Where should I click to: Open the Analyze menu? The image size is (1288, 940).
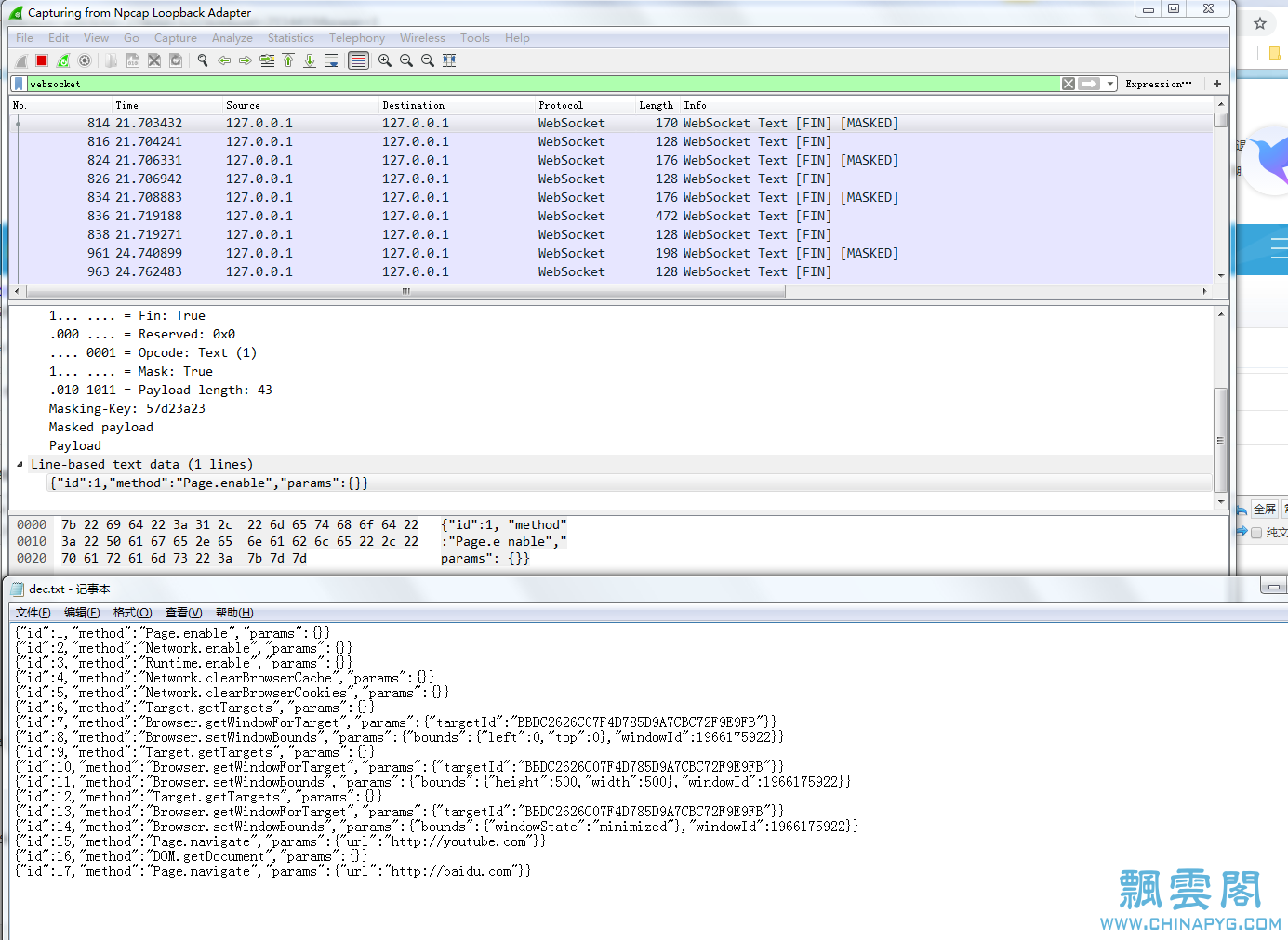tap(232, 38)
